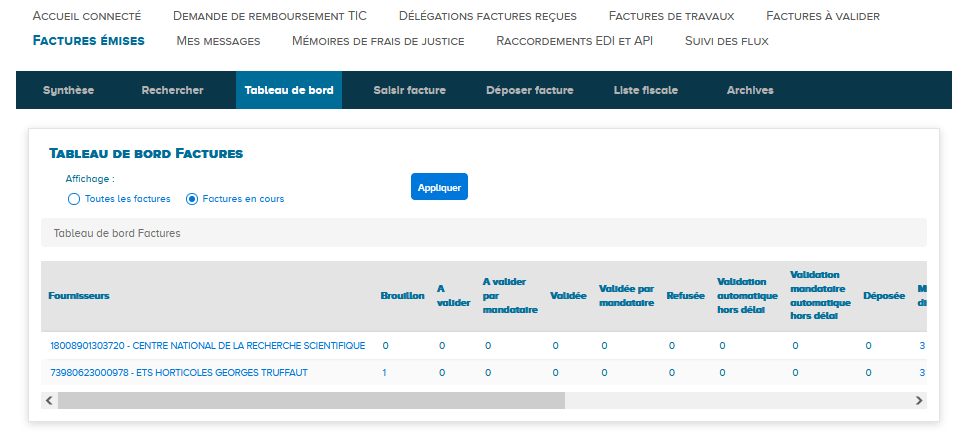Open the Accueil connecté menu

click(x=87, y=16)
